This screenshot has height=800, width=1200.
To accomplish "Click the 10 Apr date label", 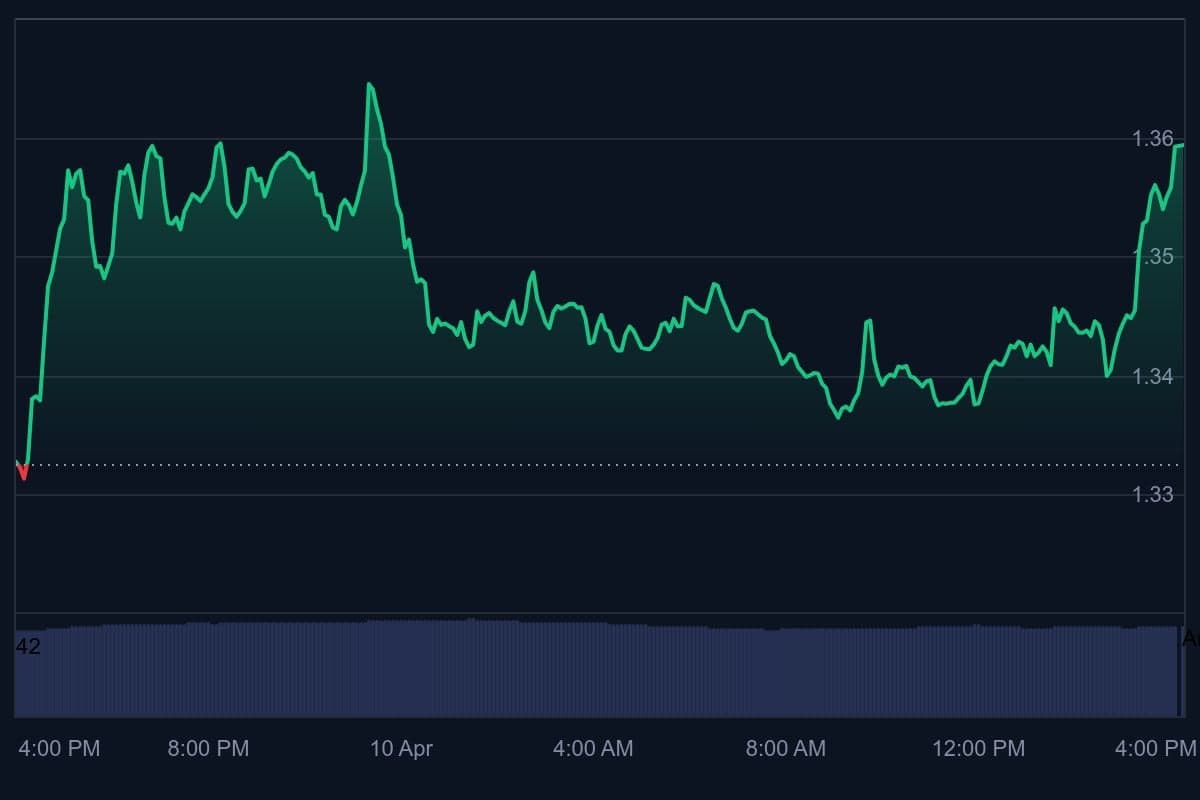I will (401, 748).
